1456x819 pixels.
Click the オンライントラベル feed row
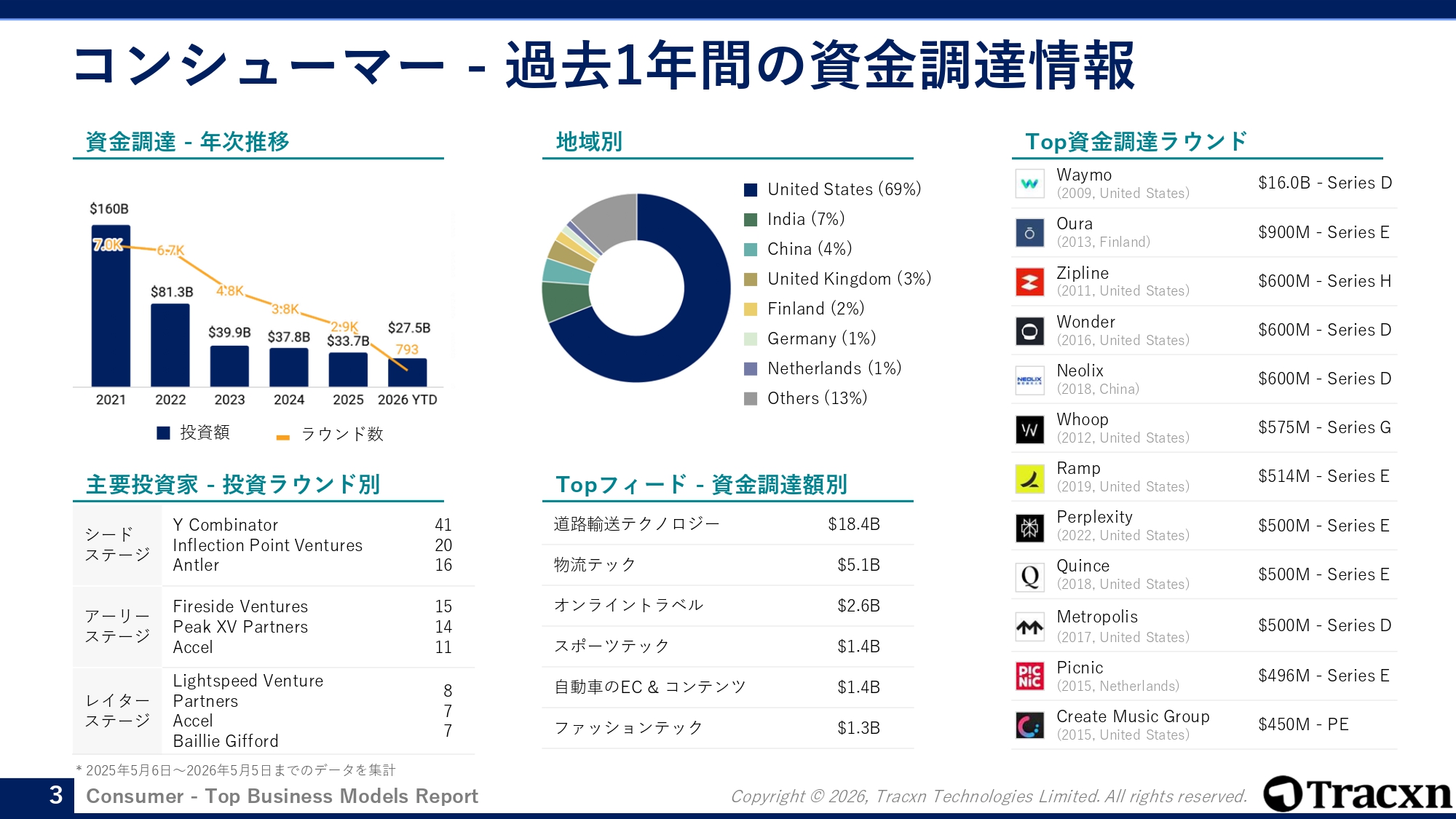tap(728, 606)
